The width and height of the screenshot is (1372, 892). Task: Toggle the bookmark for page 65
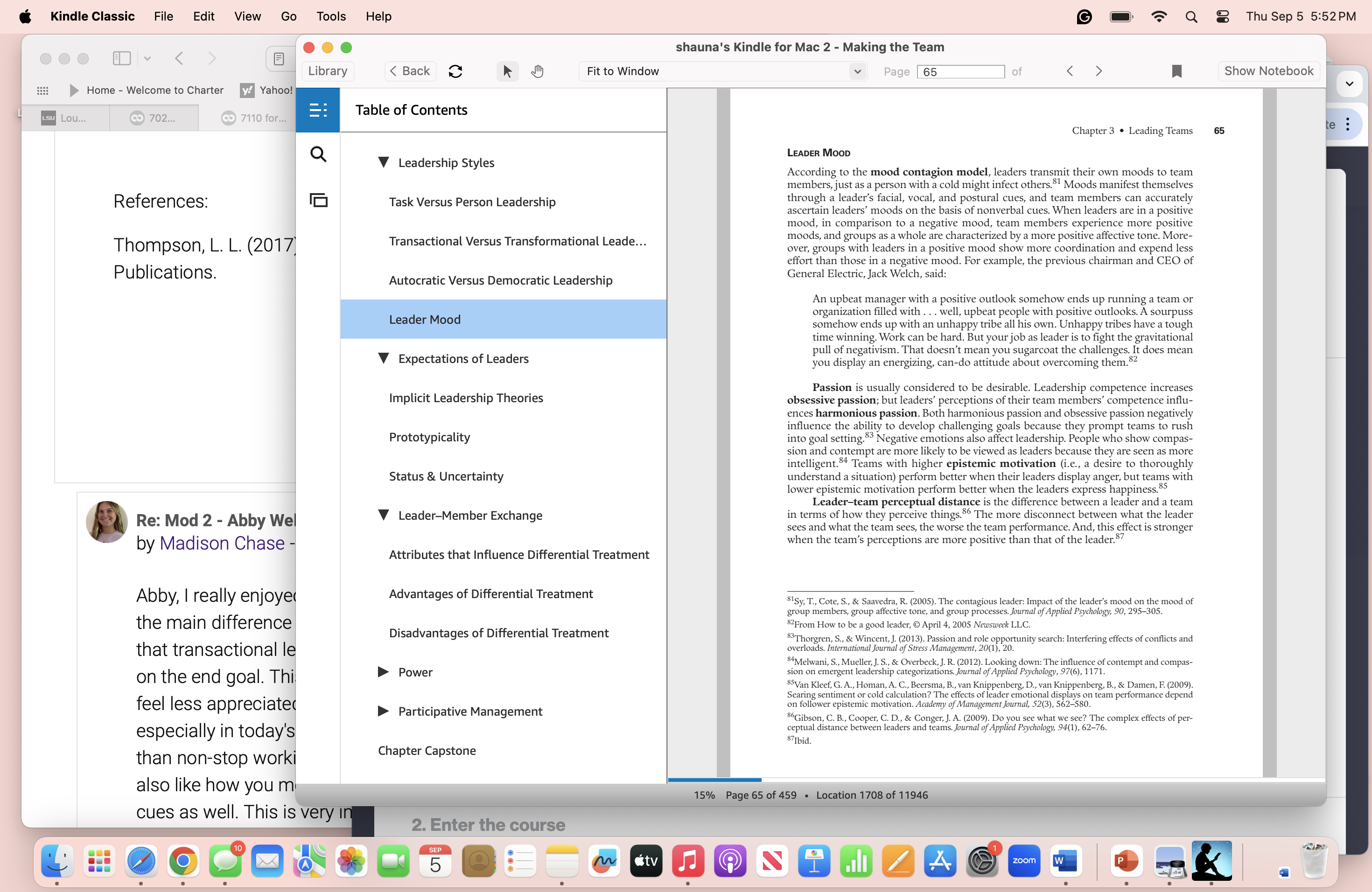pyautogui.click(x=1176, y=71)
